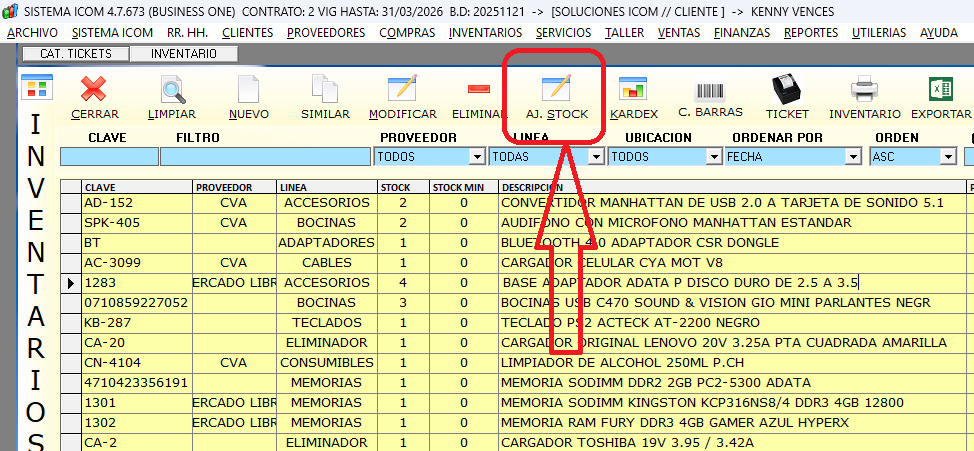Screen dimensions: 974x451
Task: Click the Clave filter input field
Action: (109, 157)
